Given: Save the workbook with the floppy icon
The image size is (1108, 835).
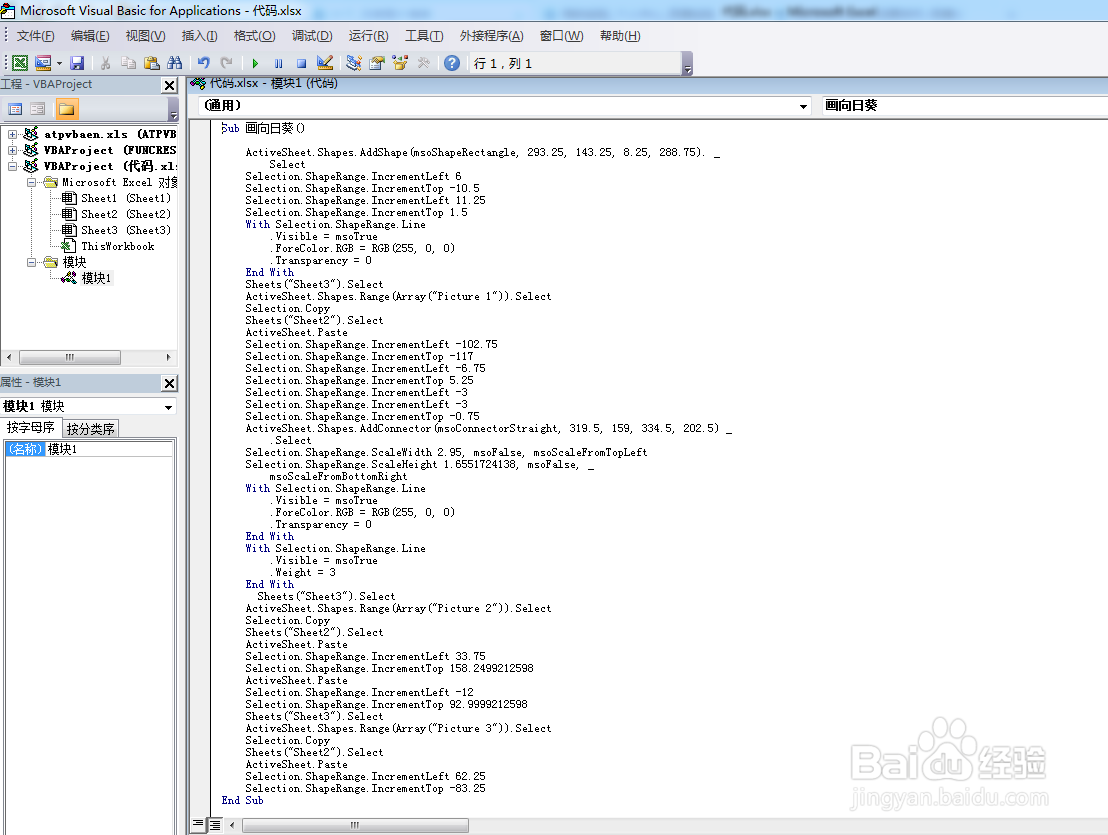Looking at the screenshot, I should pos(77,63).
